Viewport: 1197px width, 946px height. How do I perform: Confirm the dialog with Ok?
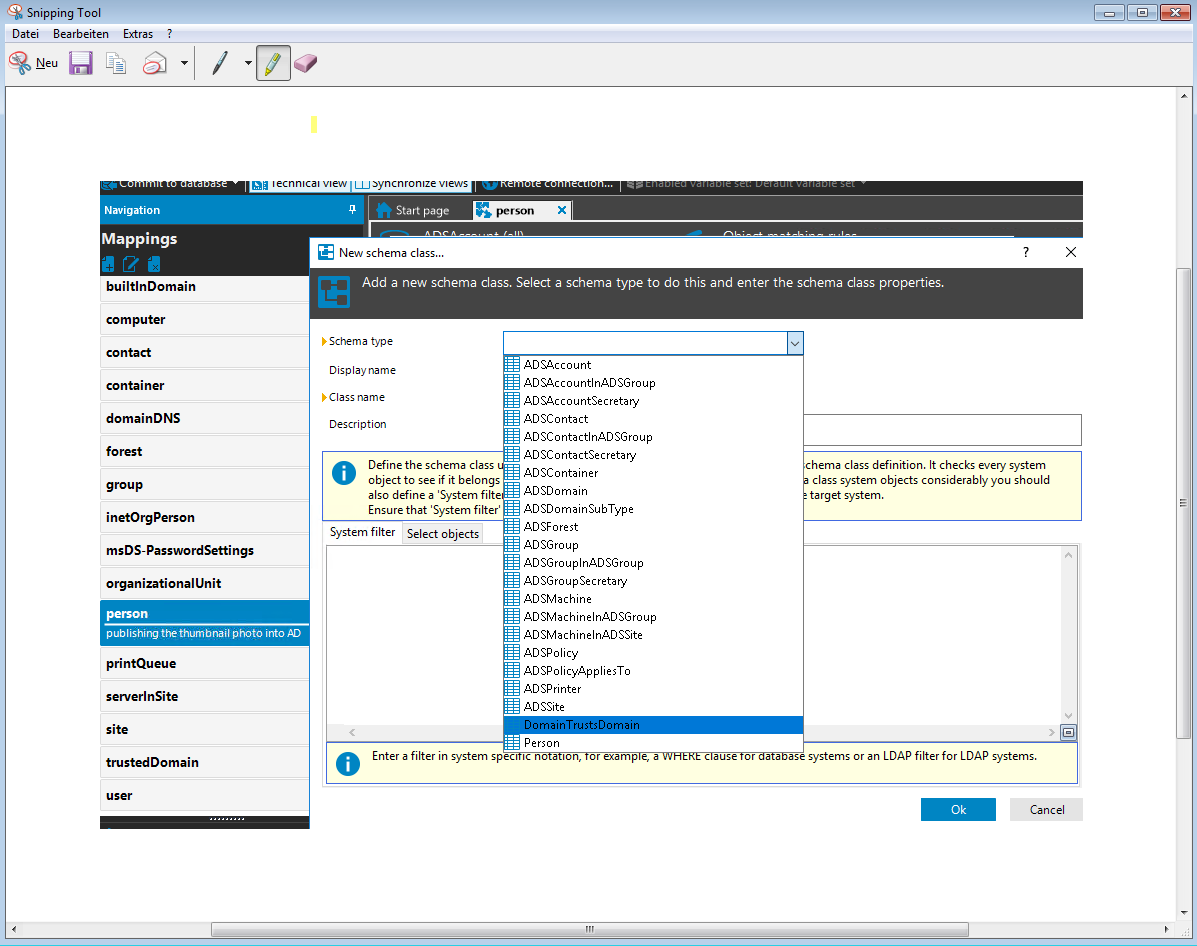958,809
